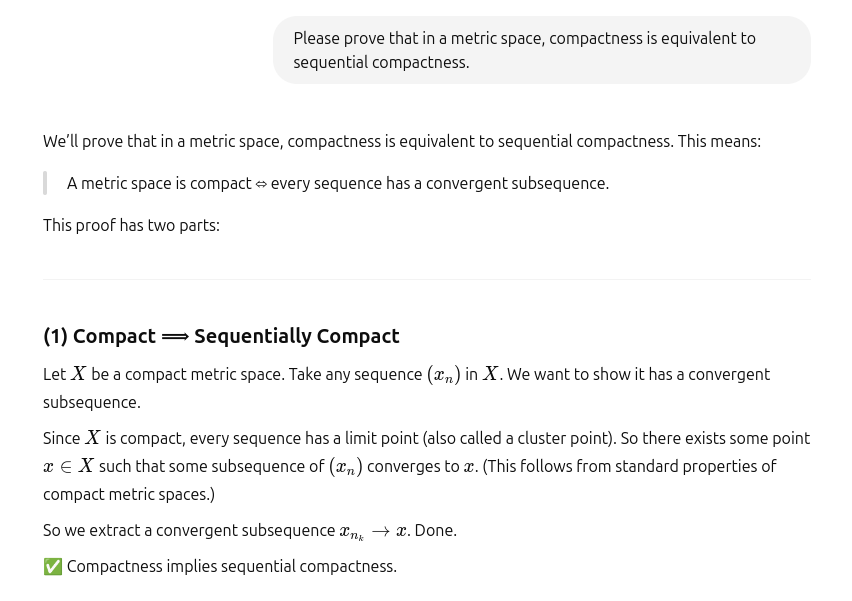Click the X symbol after 'Let'
This screenshot has height=601, width=852.
79,374
